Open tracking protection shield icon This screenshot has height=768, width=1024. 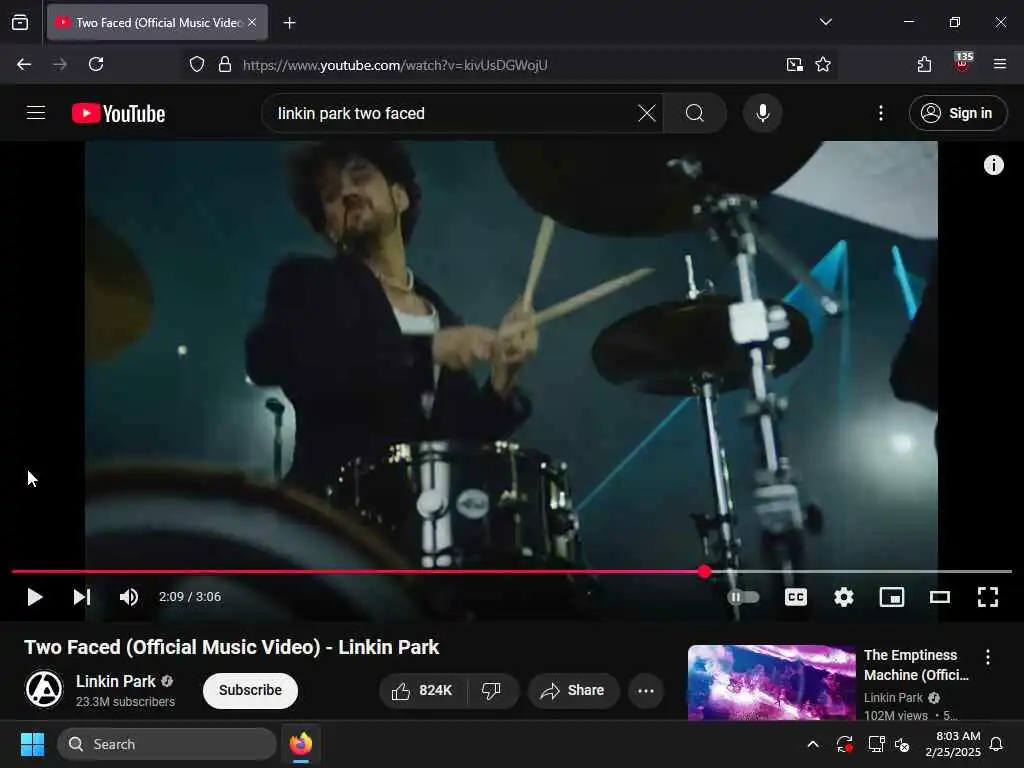tap(197, 65)
